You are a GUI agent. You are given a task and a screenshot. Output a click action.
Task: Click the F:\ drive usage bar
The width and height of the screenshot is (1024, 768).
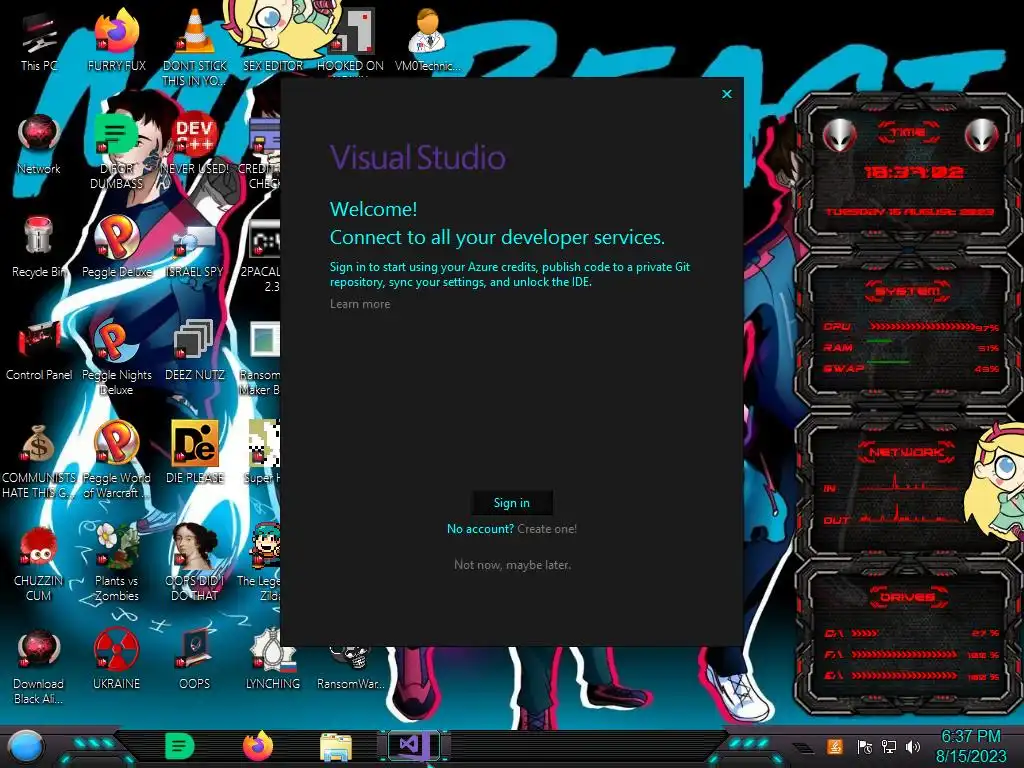click(905, 654)
